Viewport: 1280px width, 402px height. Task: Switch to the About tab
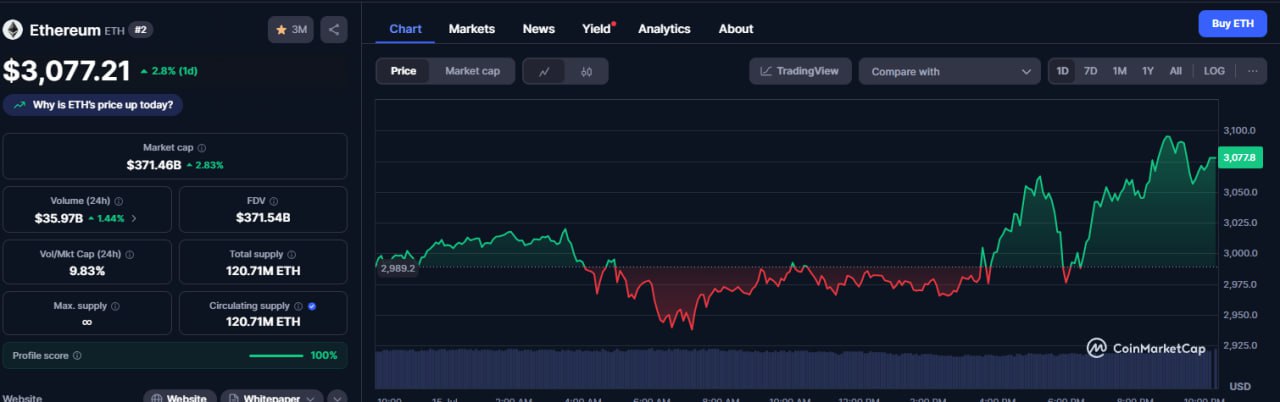pyautogui.click(x=736, y=28)
